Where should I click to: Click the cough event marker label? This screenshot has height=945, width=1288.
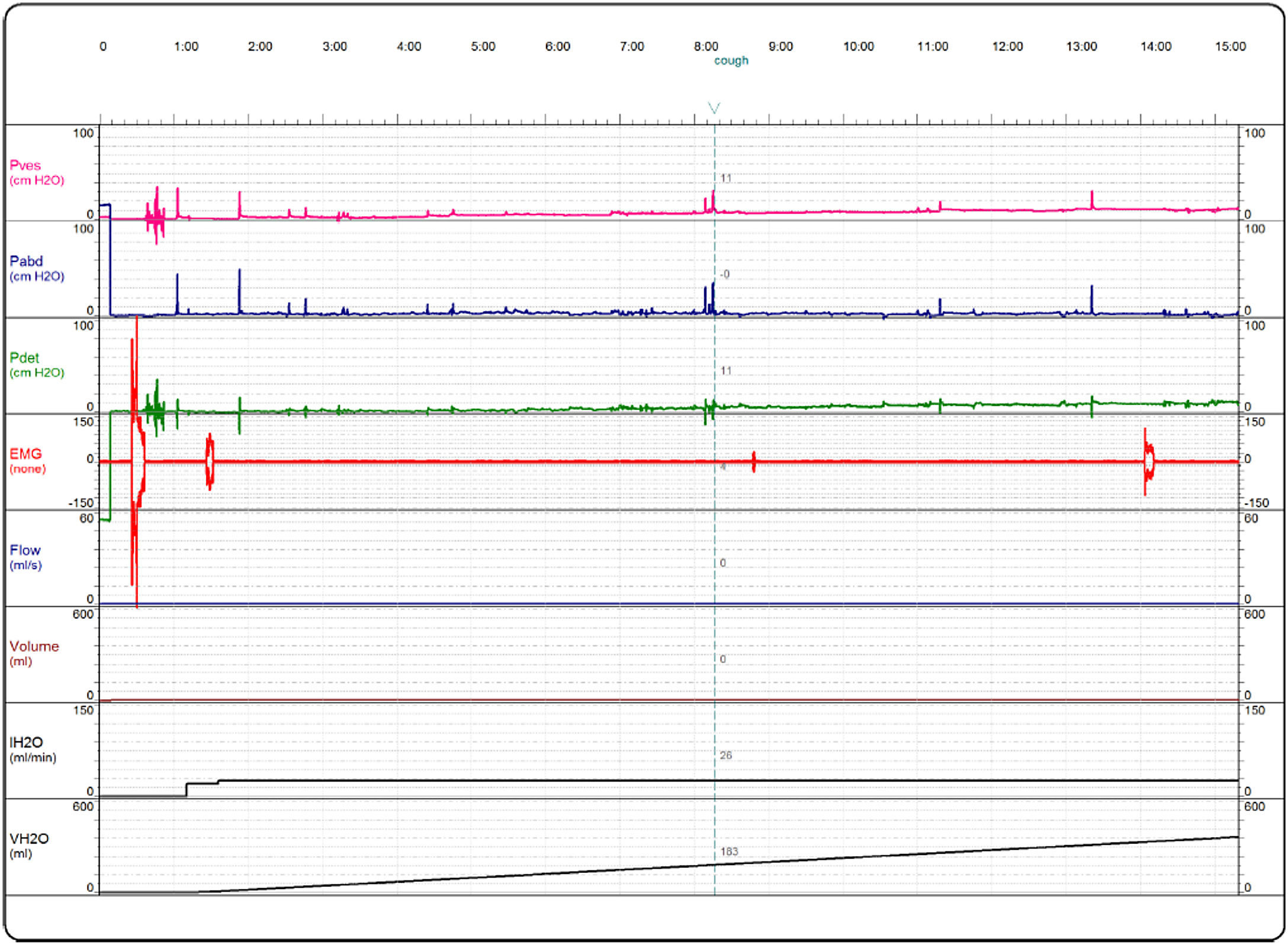731,60
